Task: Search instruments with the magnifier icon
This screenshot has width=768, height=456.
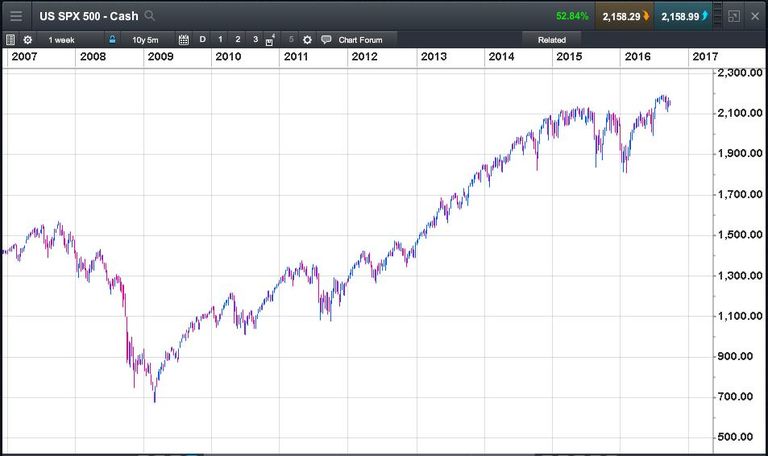Action: 150,16
